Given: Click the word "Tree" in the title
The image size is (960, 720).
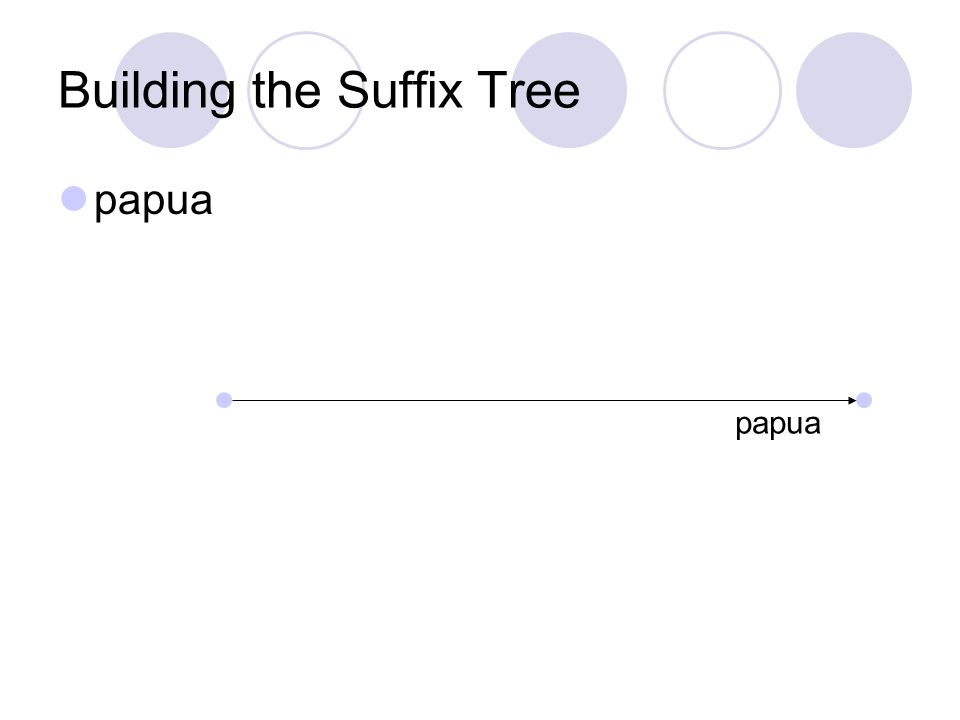Looking at the screenshot, I should click(x=528, y=90).
